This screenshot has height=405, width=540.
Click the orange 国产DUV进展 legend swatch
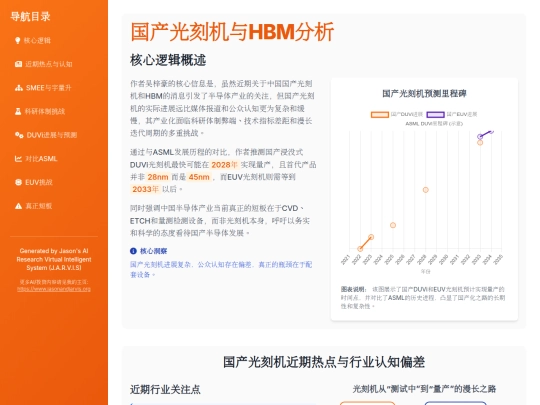tap(380, 114)
